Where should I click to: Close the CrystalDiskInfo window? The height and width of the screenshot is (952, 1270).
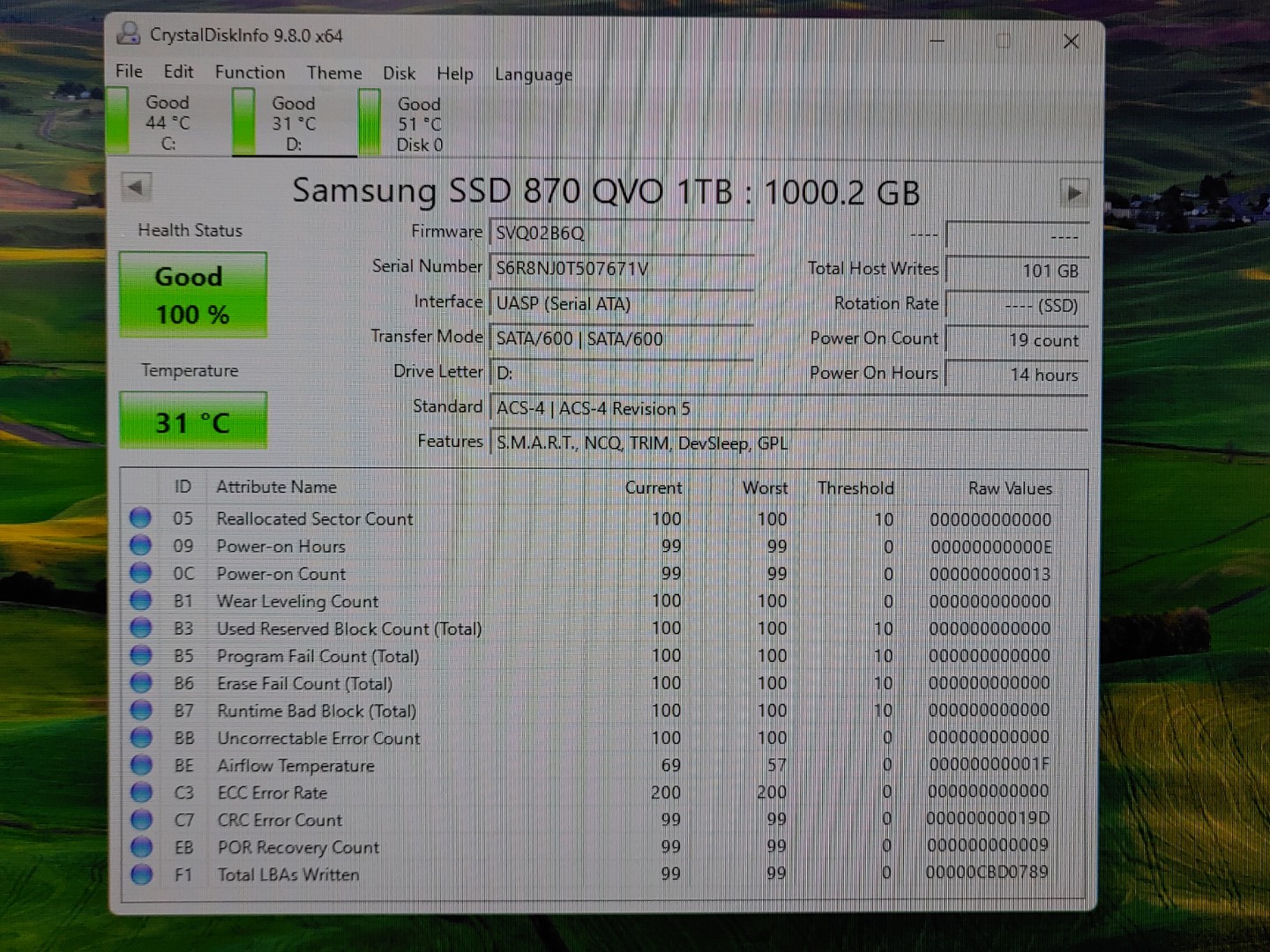1072,41
